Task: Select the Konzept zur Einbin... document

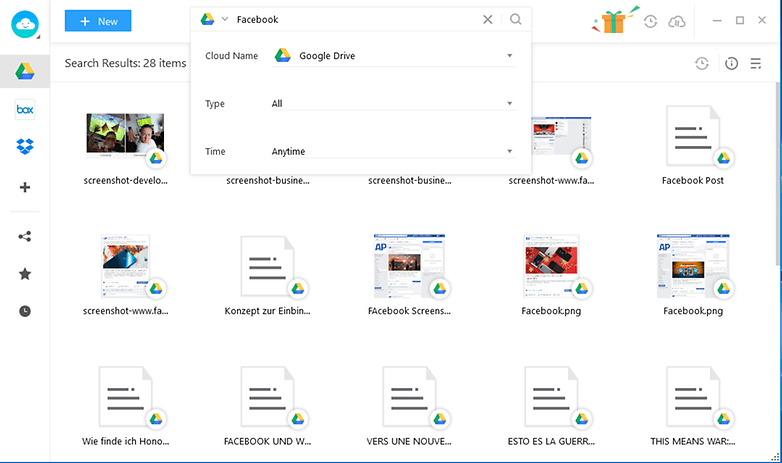Action: (267, 266)
